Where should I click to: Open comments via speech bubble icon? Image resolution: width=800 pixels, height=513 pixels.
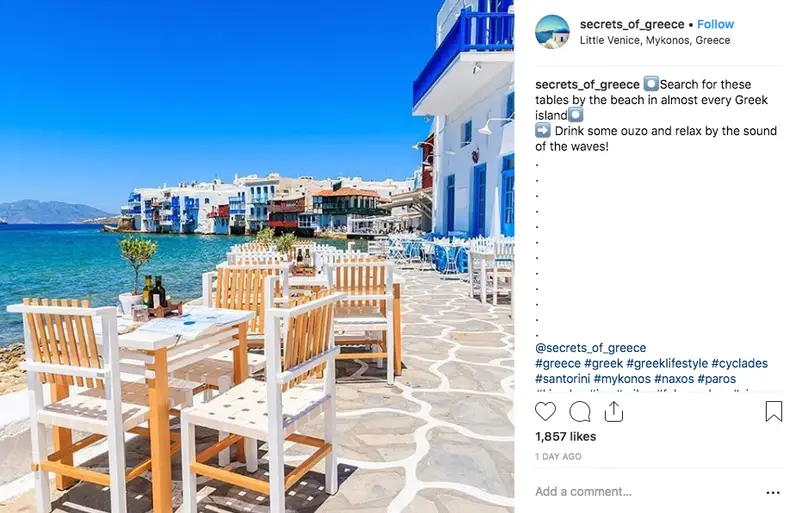coord(580,411)
